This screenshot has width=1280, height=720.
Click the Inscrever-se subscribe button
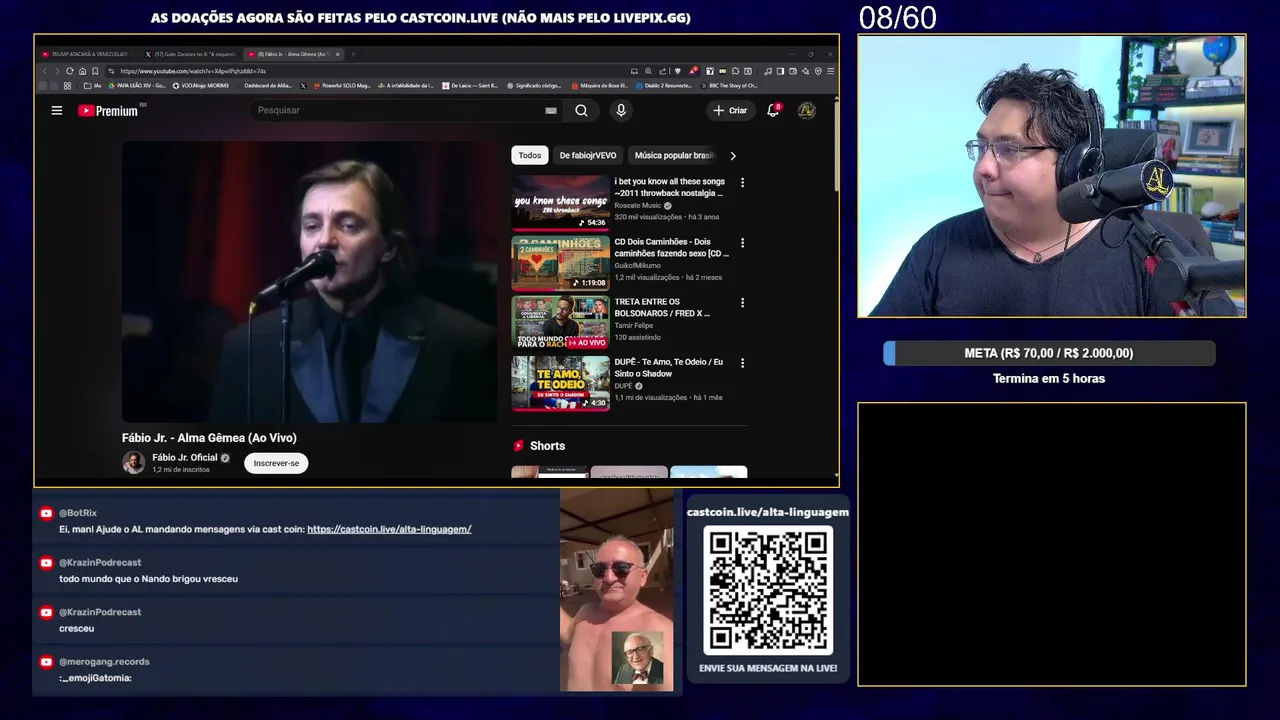(x=276, y=463)
